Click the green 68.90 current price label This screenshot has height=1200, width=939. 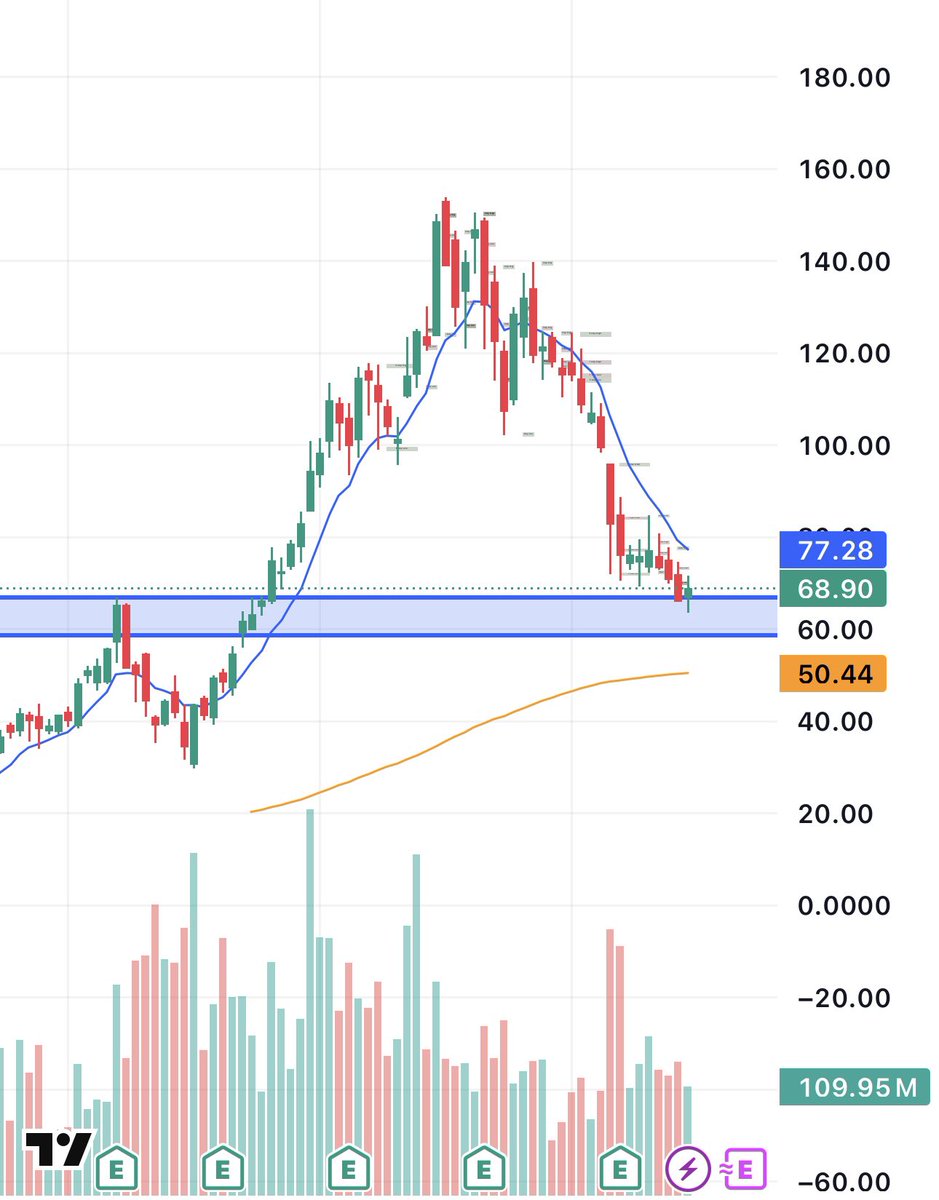pos(833,589)
